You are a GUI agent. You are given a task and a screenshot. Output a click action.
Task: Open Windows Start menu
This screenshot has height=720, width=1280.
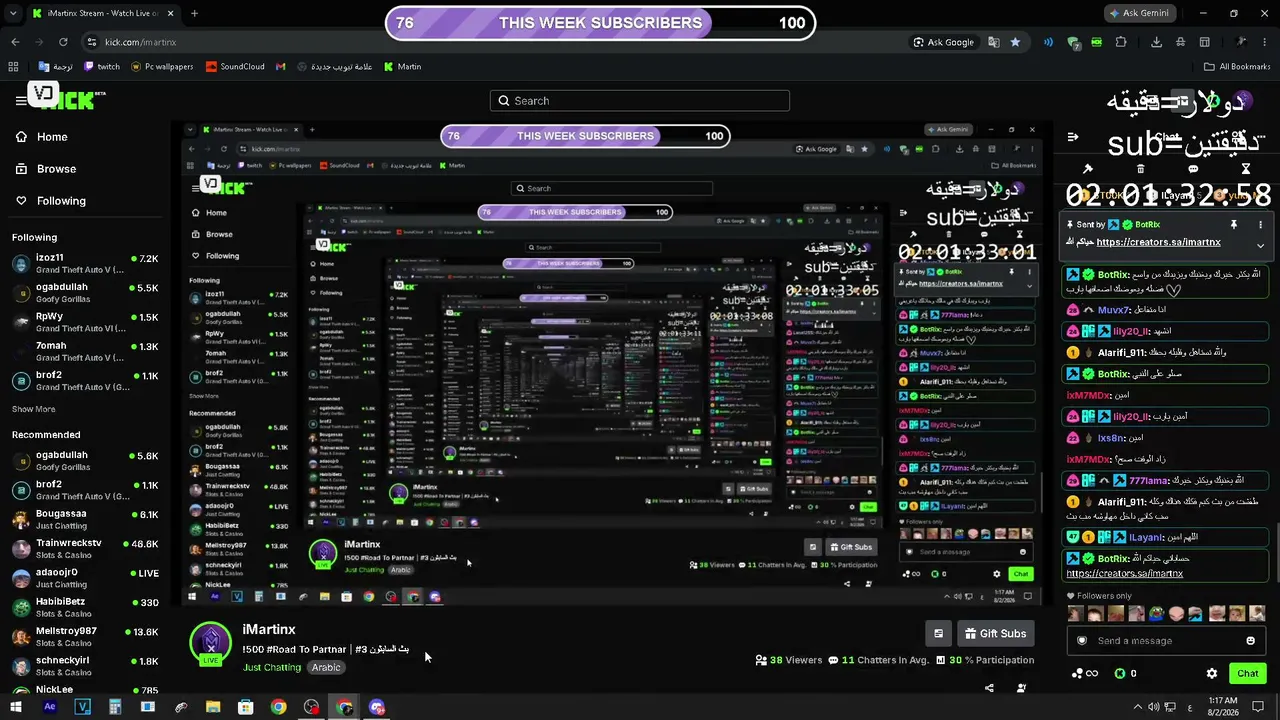tap(16, 707)
